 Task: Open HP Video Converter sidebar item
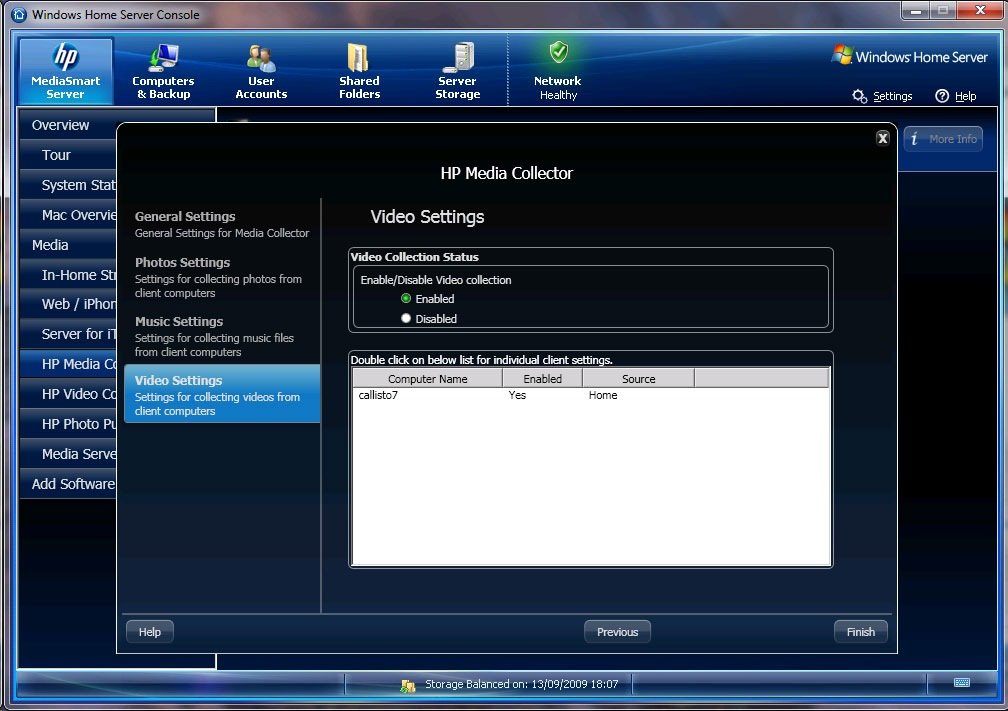coord(68,394)
